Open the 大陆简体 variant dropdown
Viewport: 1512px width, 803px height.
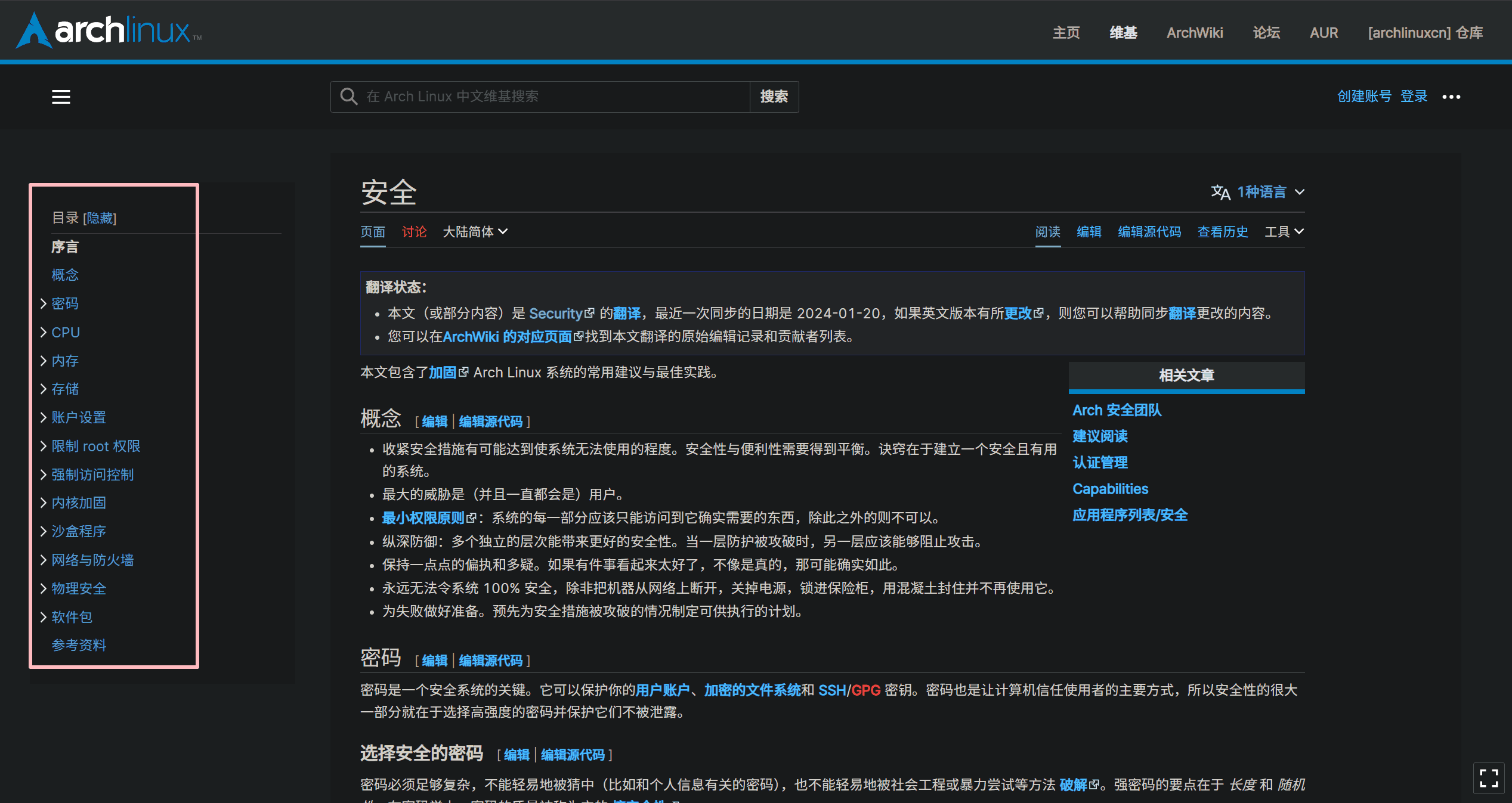tap(475, 232)
